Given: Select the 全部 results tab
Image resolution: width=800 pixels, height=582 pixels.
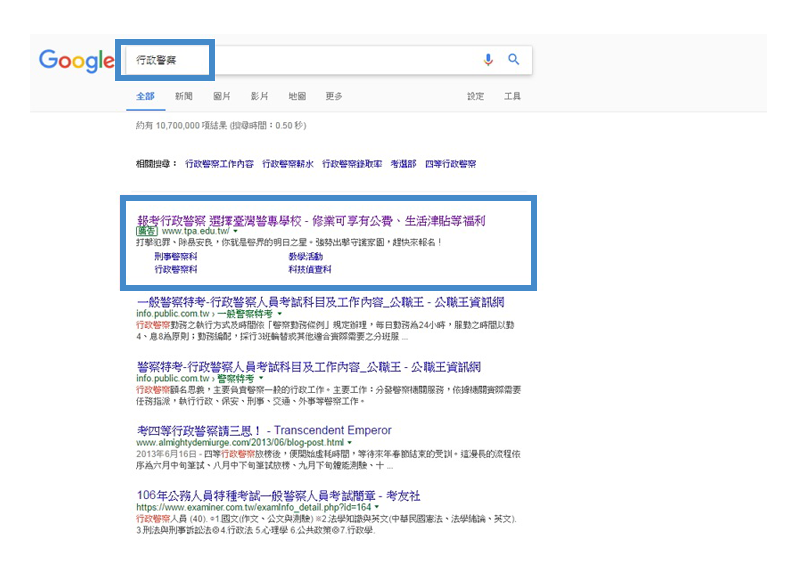Looking at the screenshot, I should (x=145, y=96).
